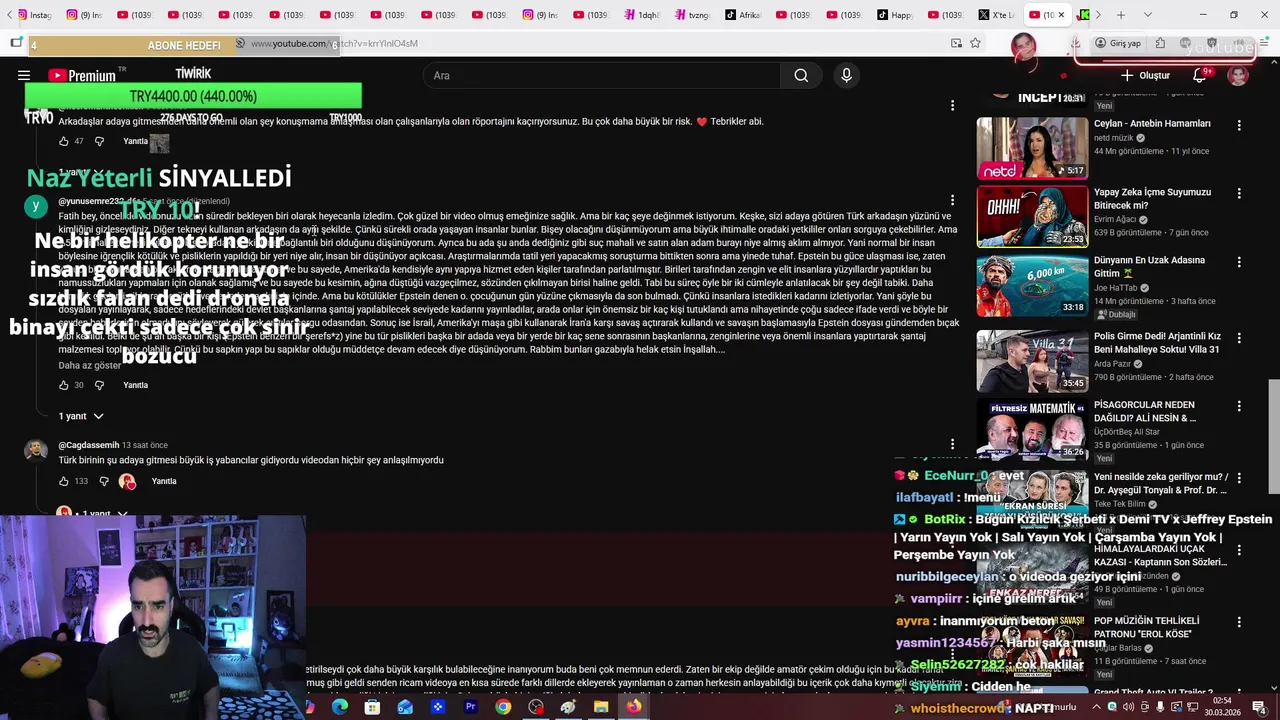Screen dimensions: 1280x720
Task: Open options for Polis Girme Dedi video
Action: 1239,339
